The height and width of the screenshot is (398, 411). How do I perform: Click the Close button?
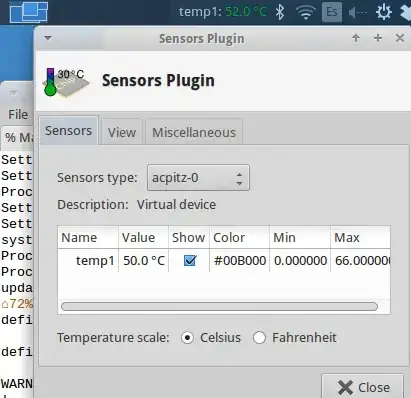363,387
